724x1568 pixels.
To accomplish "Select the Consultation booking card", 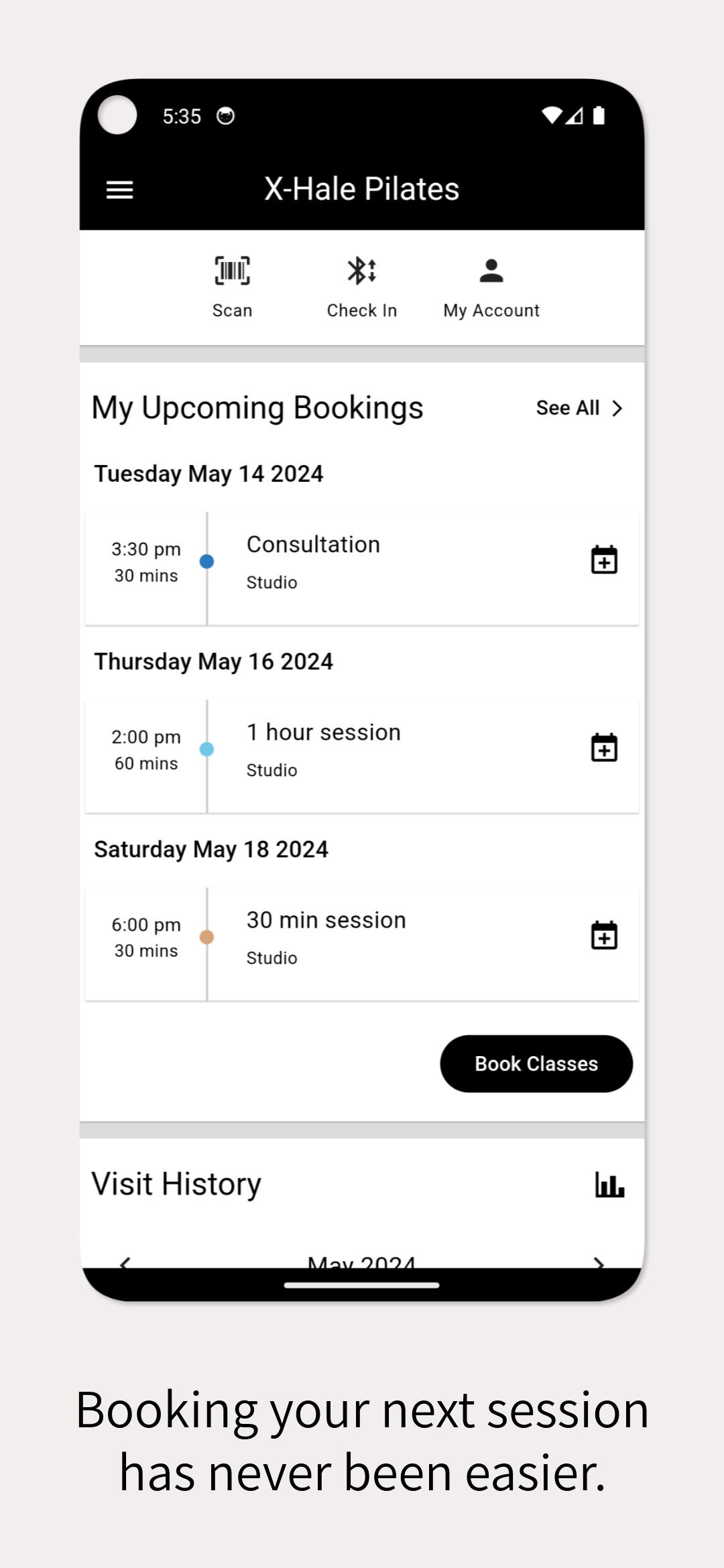I will click(362, 569).
